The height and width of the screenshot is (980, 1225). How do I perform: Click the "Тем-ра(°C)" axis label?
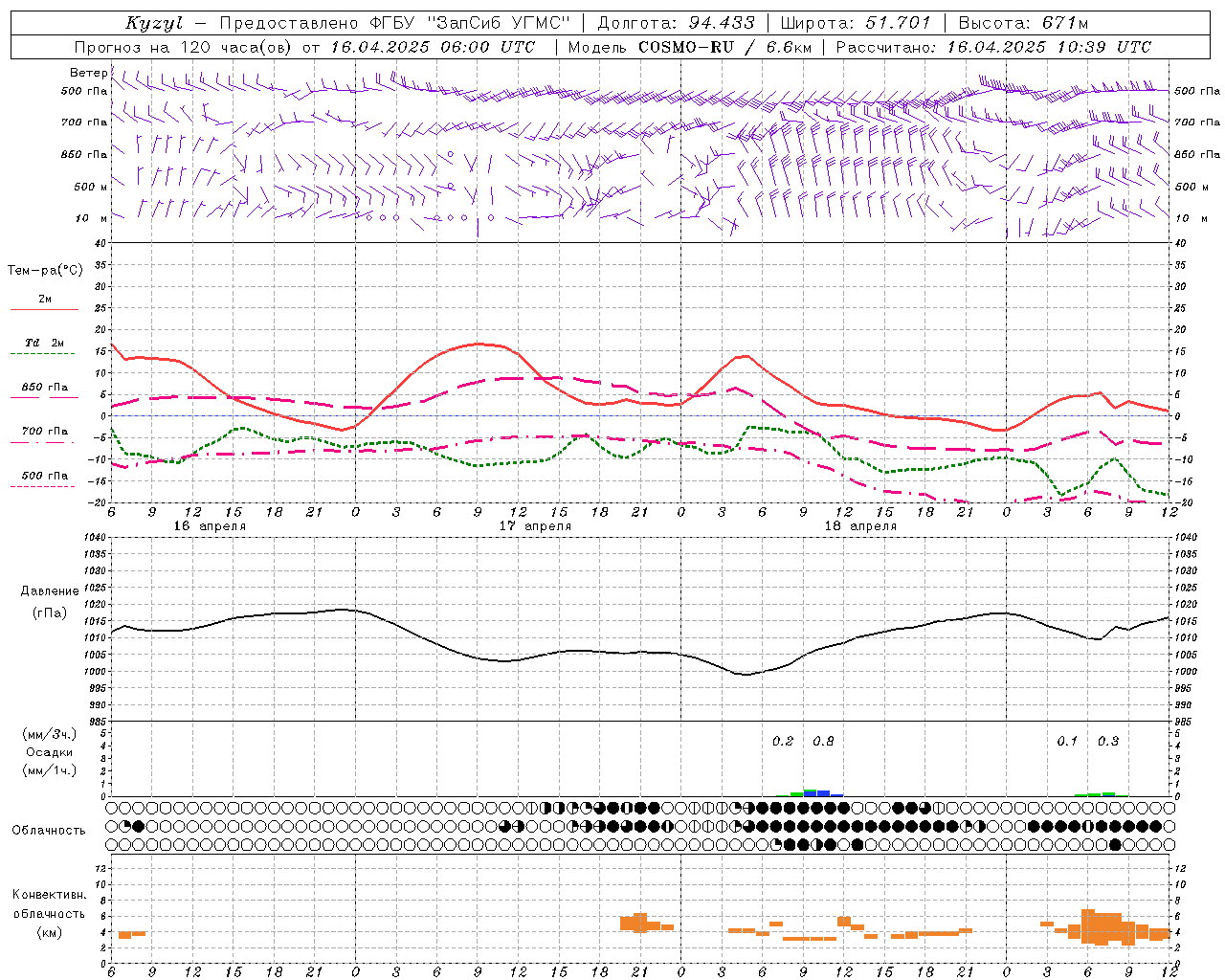[x=45, y=271]
